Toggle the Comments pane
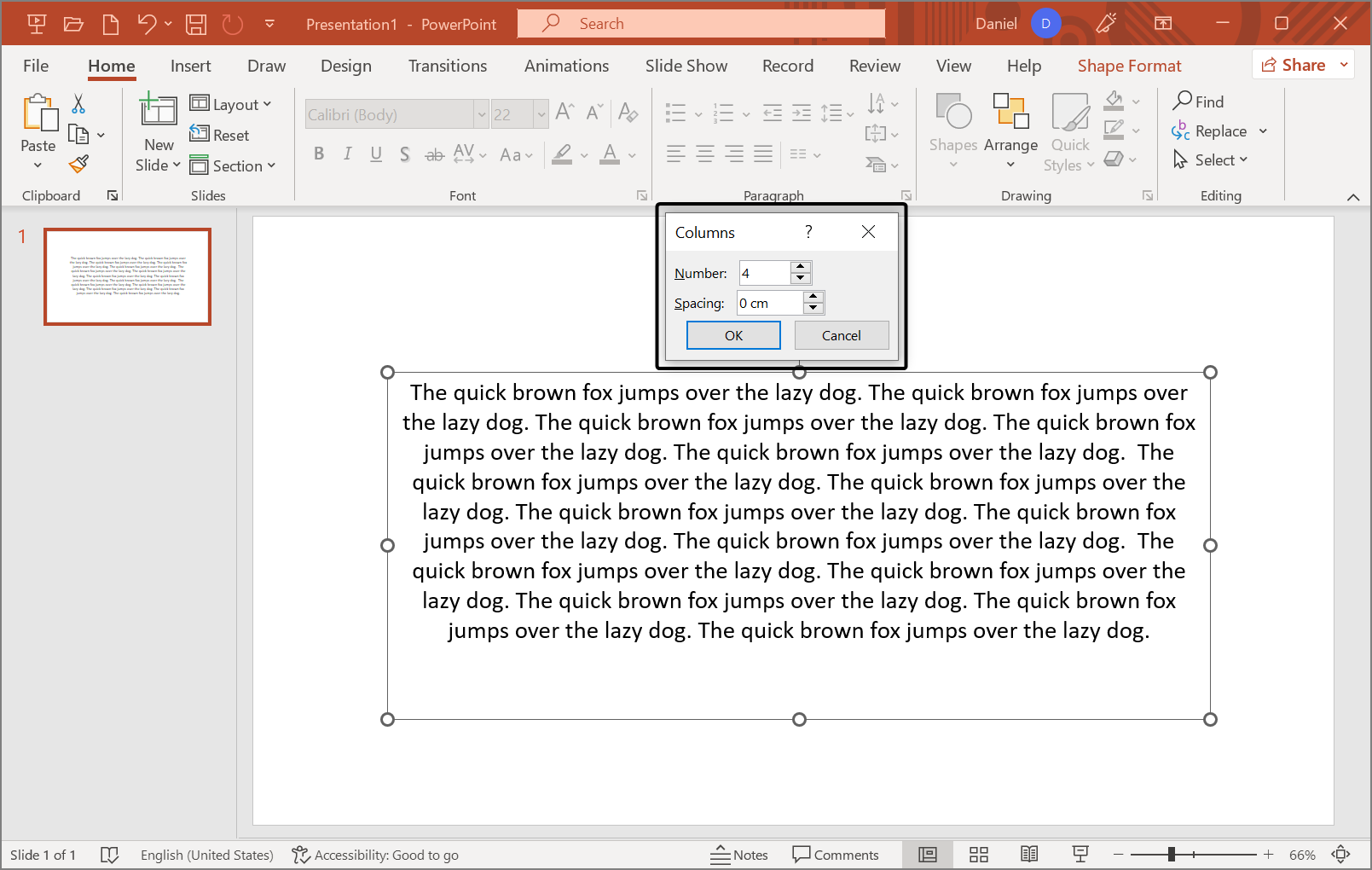Viewport: 1372px width, 870px height. click(836, 855)
